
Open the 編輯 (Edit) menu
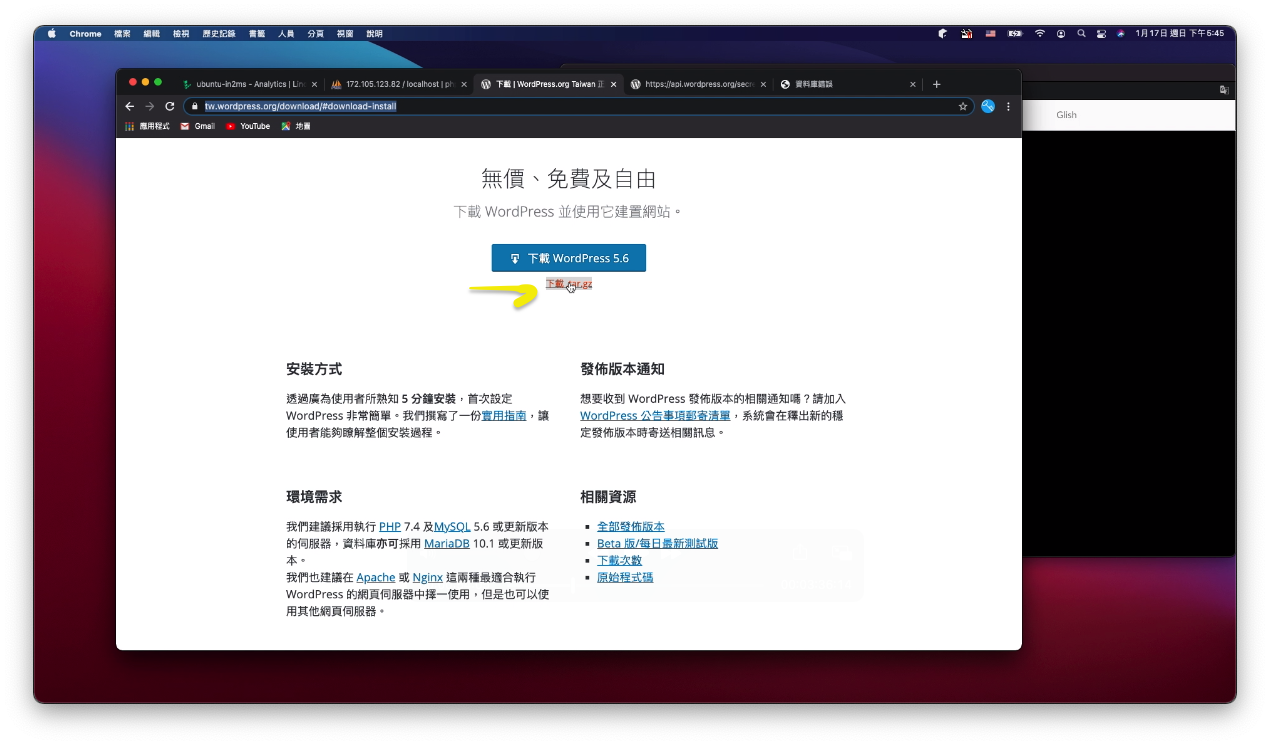[x=152, y=33]
